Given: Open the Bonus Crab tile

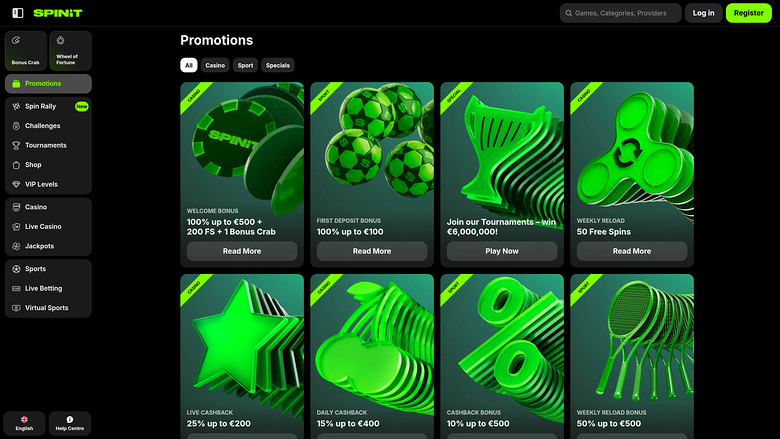Looking at the screenshot, I should 25,50.
